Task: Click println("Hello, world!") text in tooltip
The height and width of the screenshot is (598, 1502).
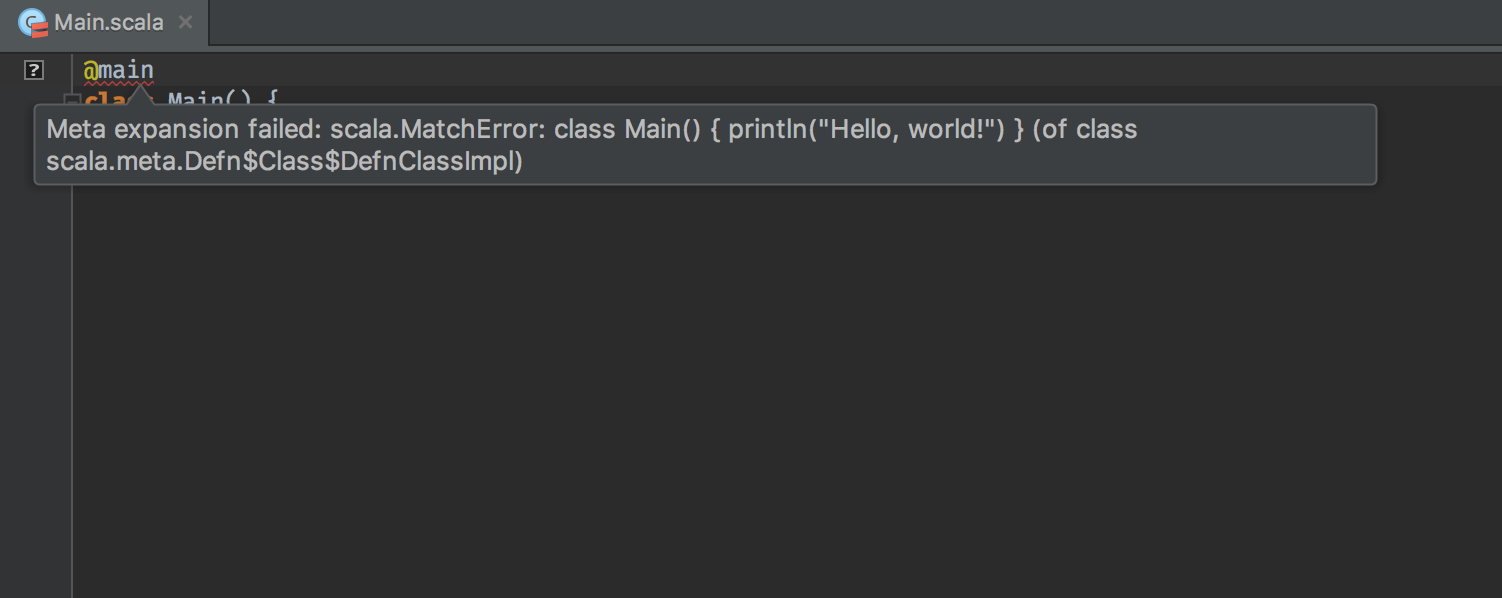Action: (866, 130)
